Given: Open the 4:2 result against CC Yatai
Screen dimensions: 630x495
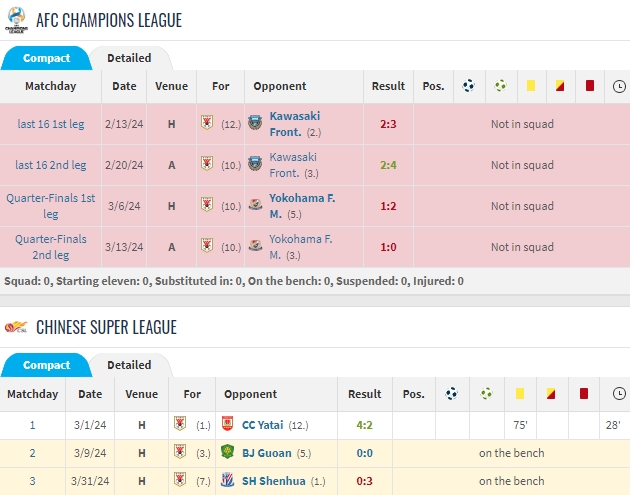Looking at the screenshot, I should click(365, 425).
